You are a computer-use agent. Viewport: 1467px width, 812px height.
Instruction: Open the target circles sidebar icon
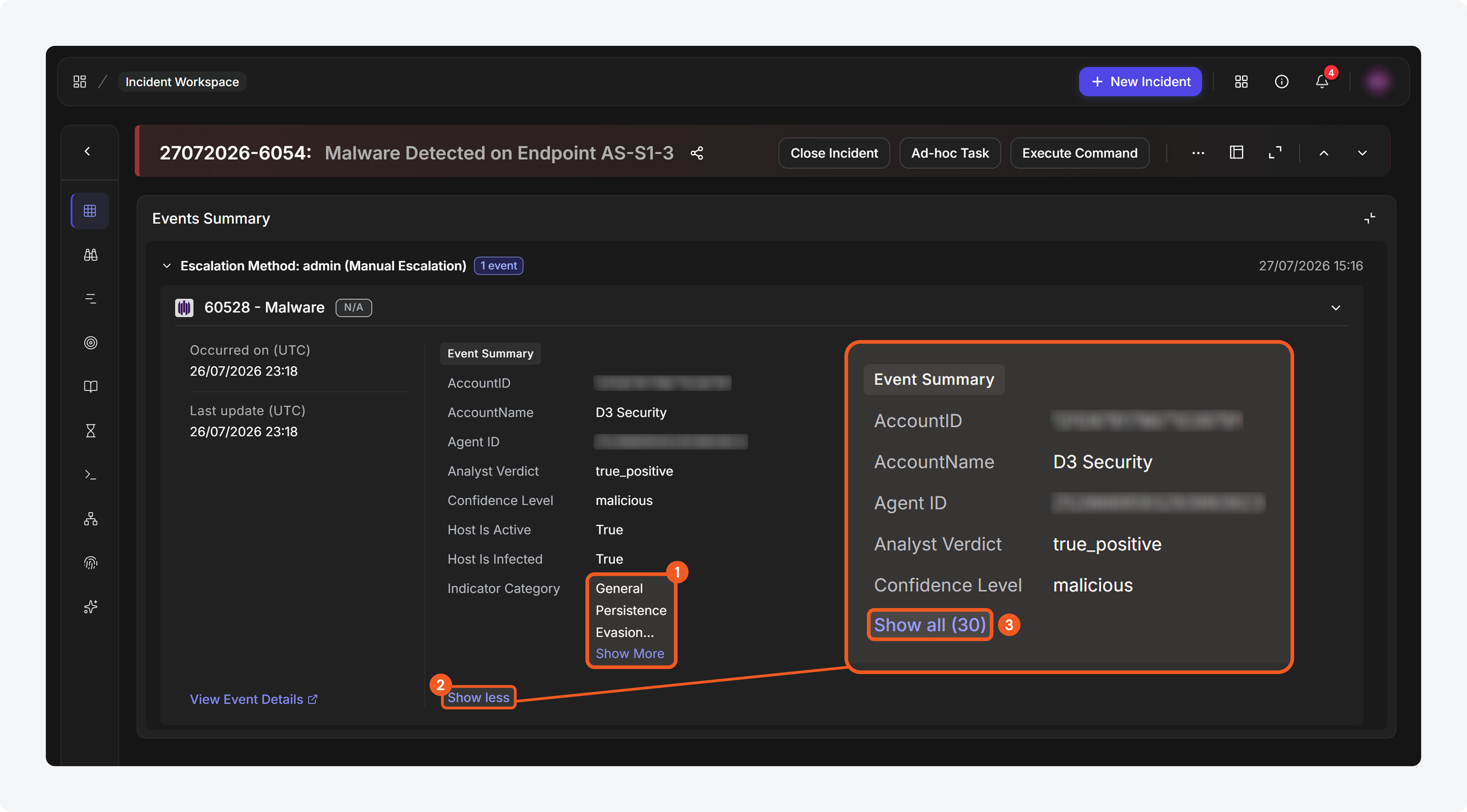coord(91,343)
